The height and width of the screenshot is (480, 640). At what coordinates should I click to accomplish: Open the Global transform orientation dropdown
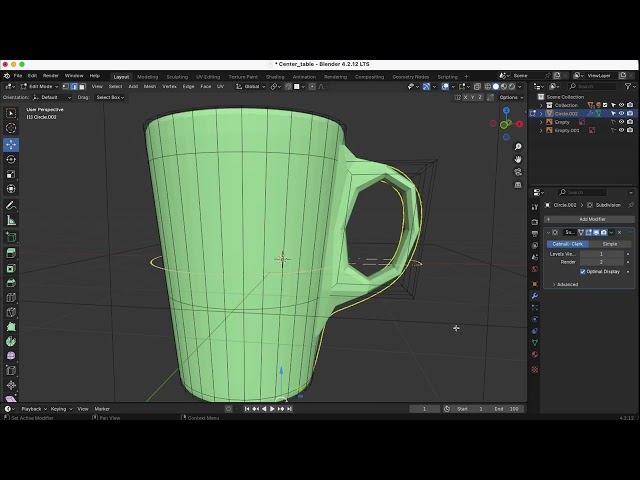251,87
